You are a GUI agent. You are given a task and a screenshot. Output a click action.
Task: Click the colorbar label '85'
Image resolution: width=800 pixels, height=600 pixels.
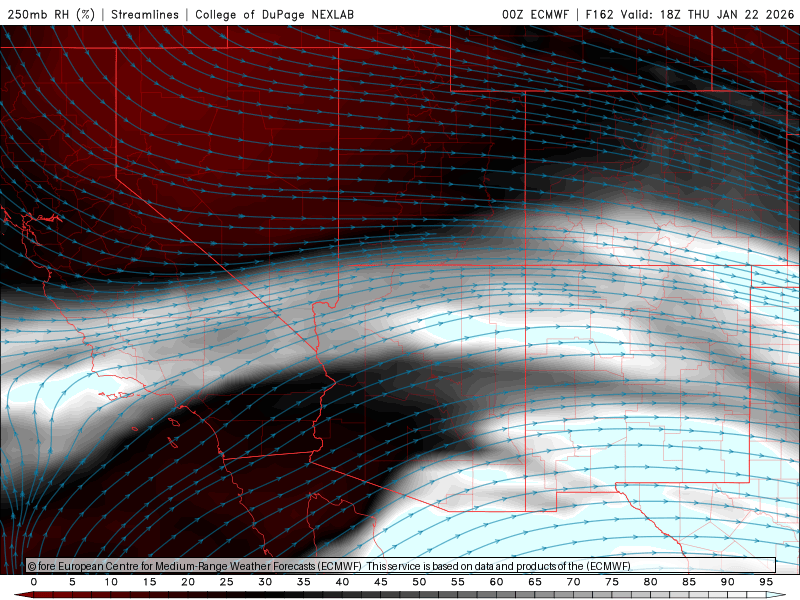point(689,582)
